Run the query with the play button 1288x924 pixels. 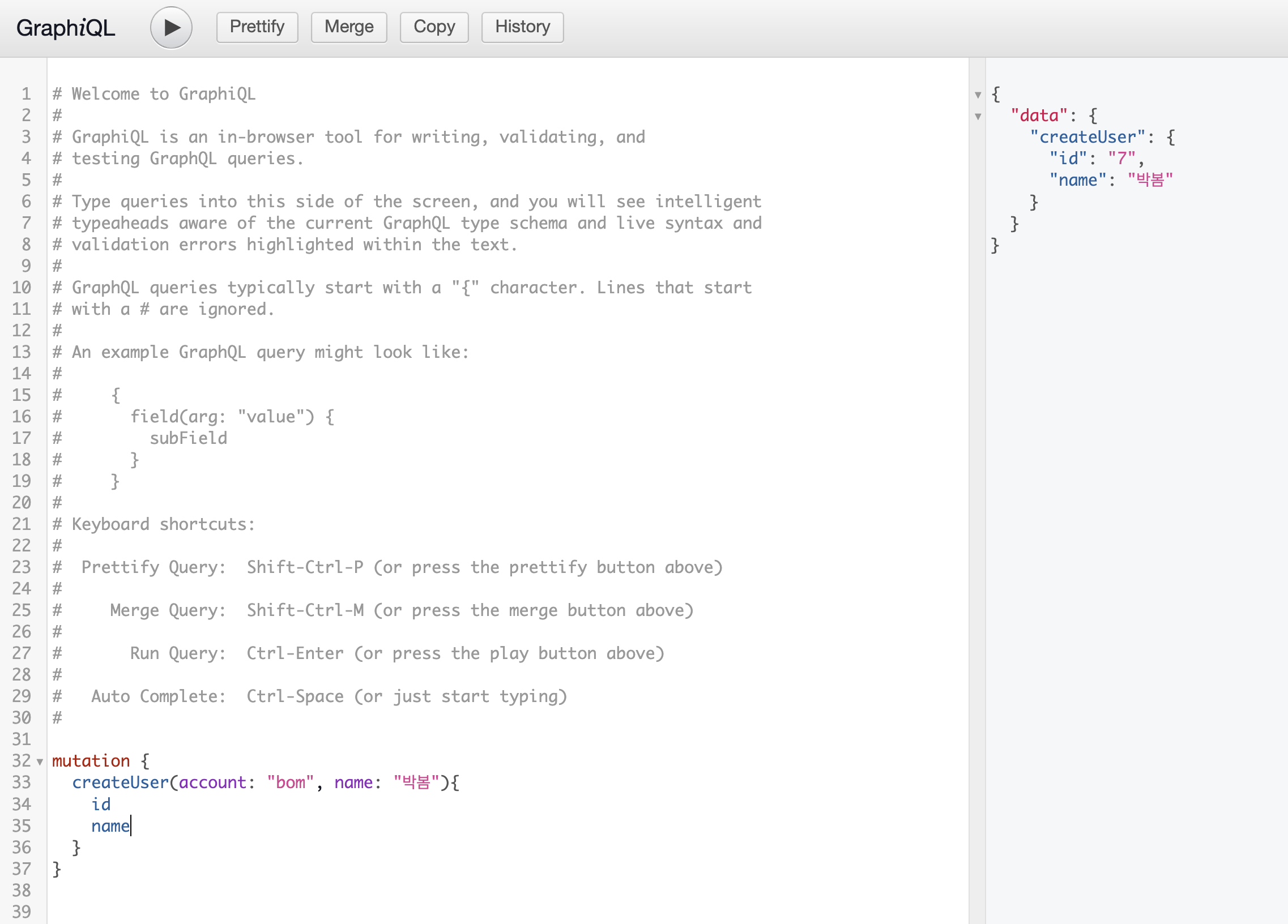click(x=171, y=27)
